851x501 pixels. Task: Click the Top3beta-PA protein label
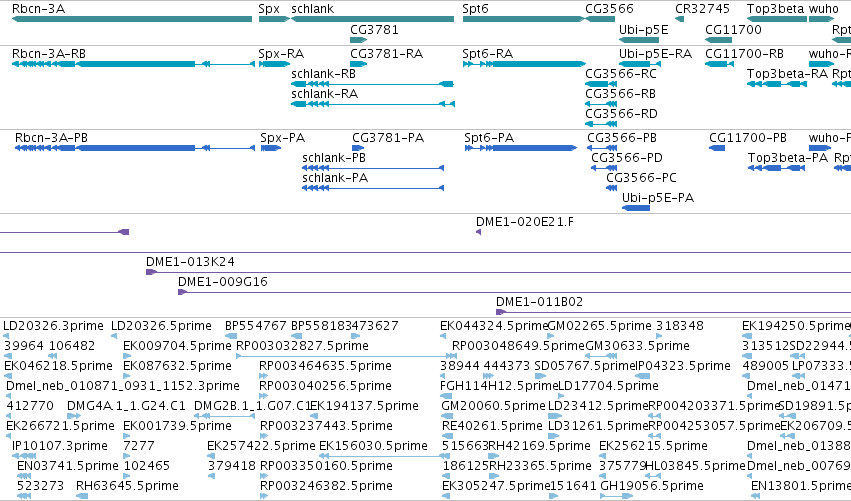(x=788, y=158)
